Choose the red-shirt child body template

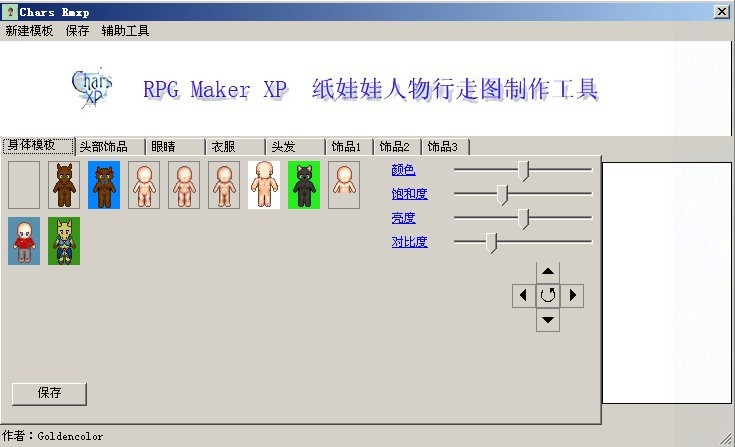[24, 241]
